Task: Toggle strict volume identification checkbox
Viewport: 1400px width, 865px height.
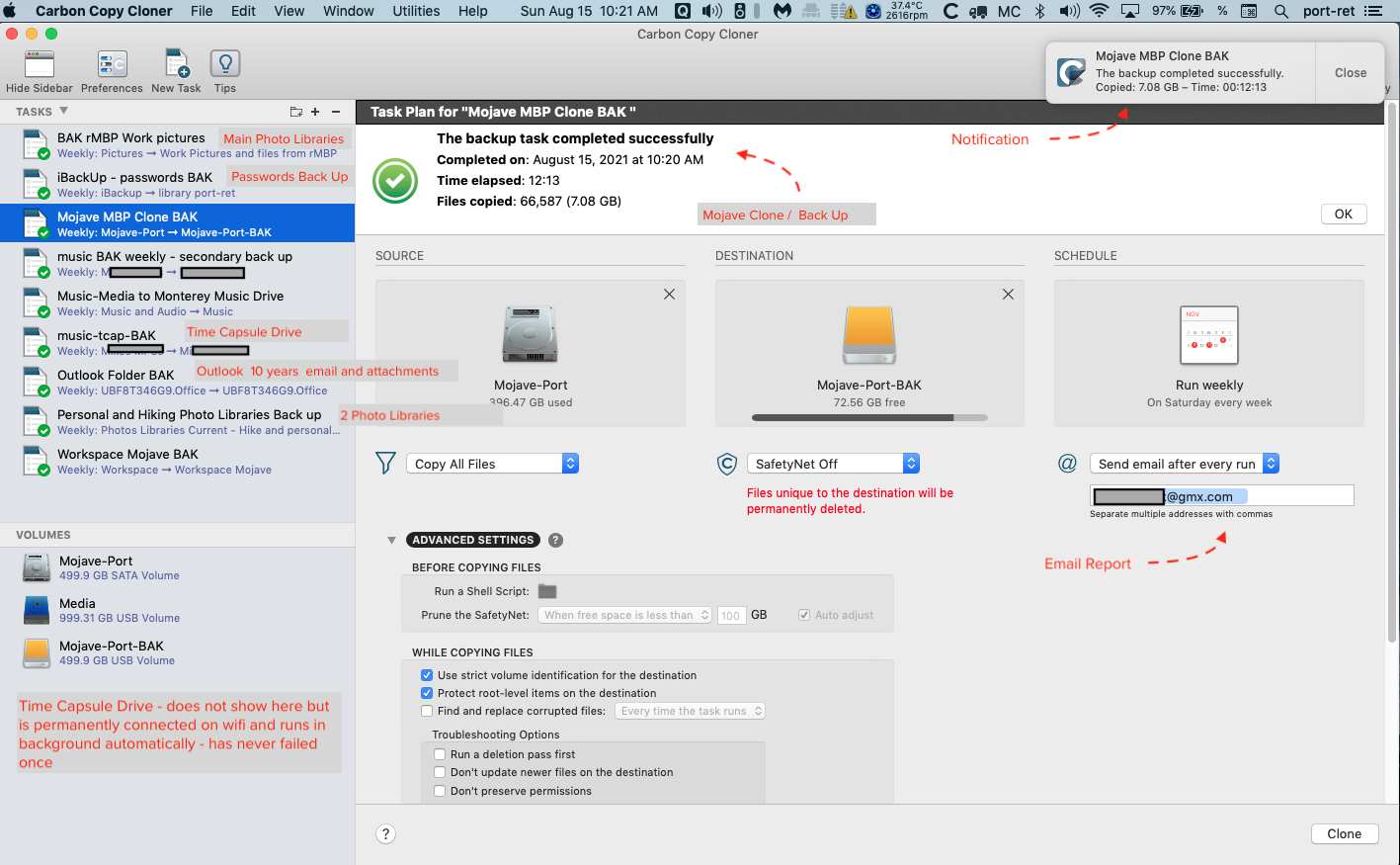Action: tap(427, 675)
